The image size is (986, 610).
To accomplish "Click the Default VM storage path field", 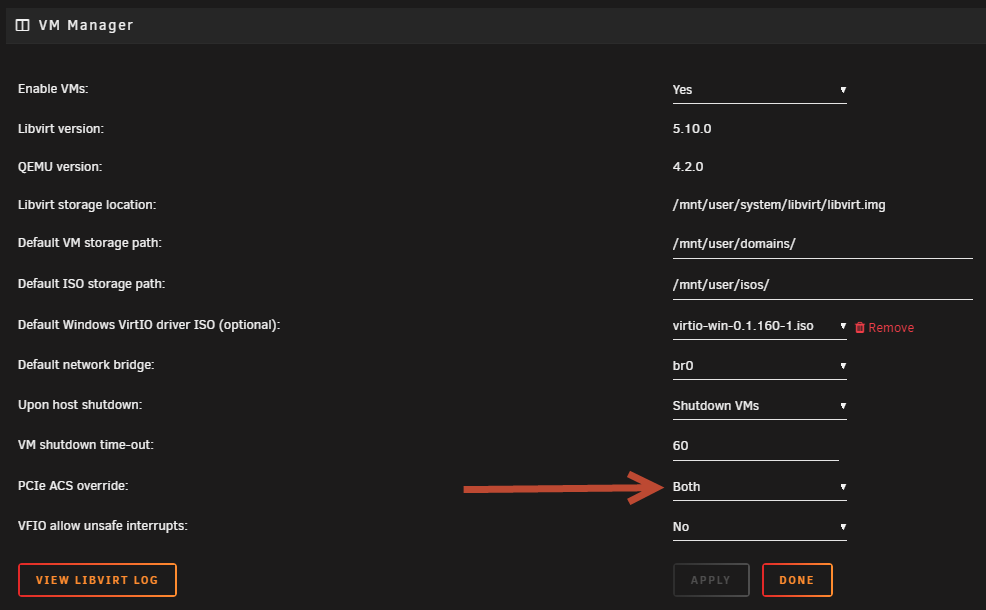I will pos(822,244).
